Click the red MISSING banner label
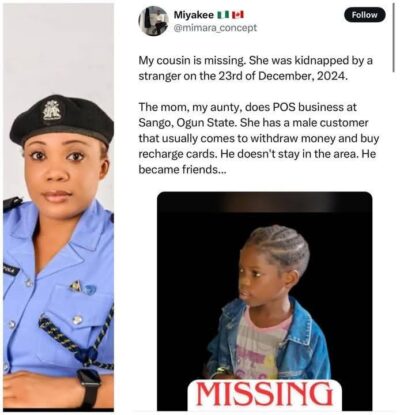The width and height of the screenshot is (415, 415). click(x=264, y=394)
